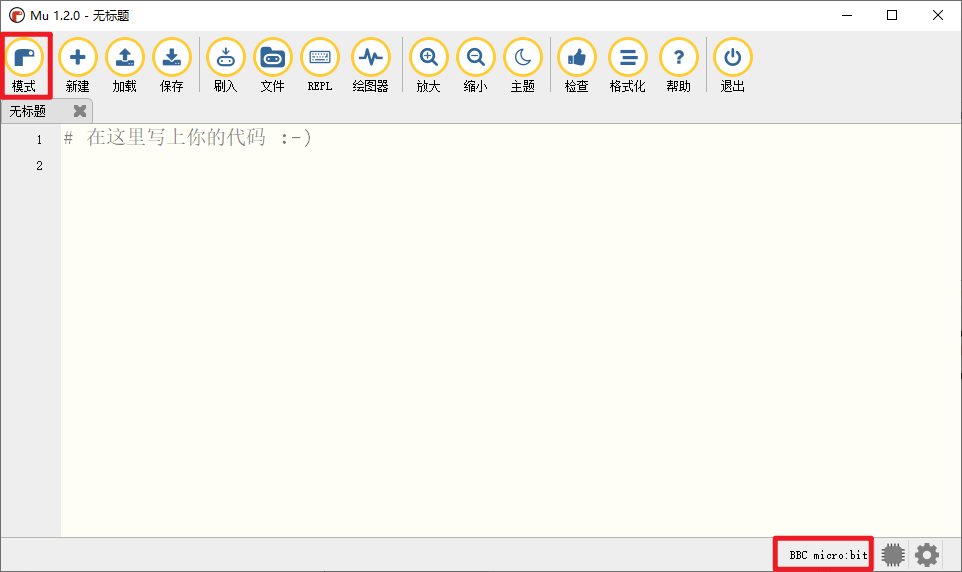Tidy code with 格式化 button
The image size is (962, 572).
(x=628, y=58)
